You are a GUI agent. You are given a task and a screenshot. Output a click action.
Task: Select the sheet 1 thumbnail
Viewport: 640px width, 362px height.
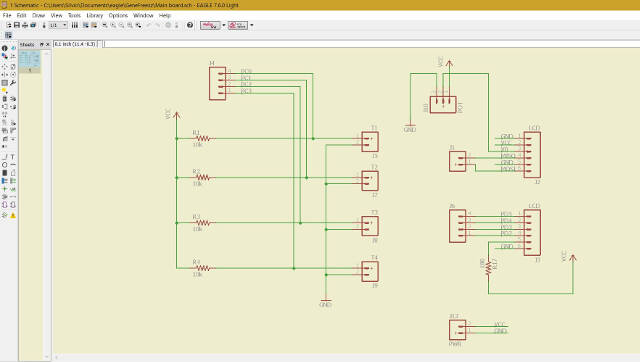[30, 62]
